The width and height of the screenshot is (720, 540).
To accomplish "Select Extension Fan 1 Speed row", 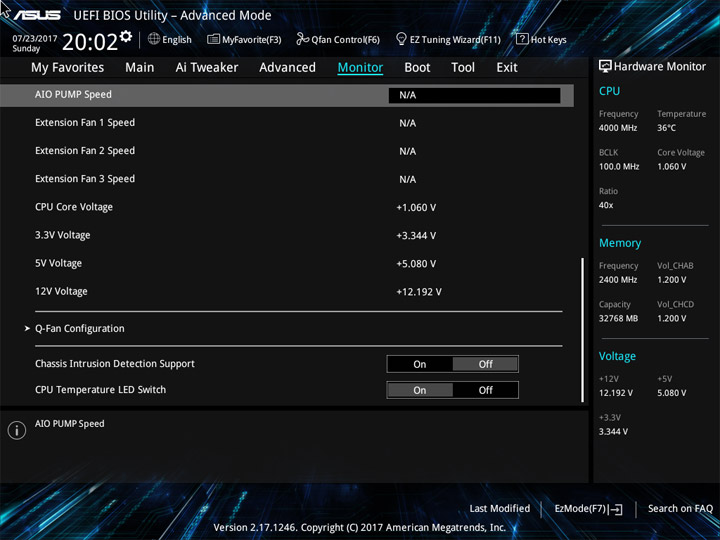I will [x=85, y=123].
